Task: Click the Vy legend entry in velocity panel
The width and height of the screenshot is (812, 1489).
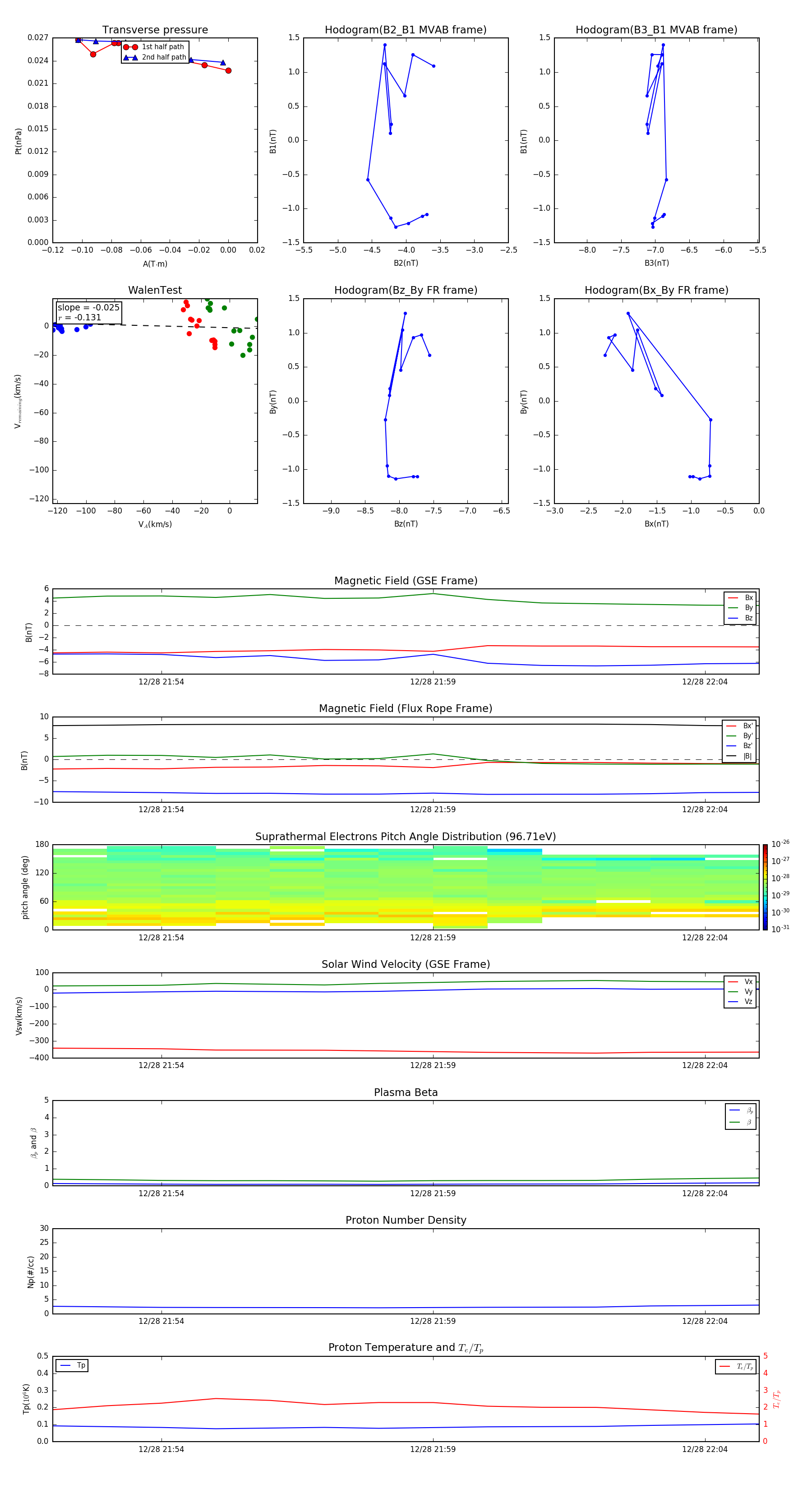Action: 740,991
